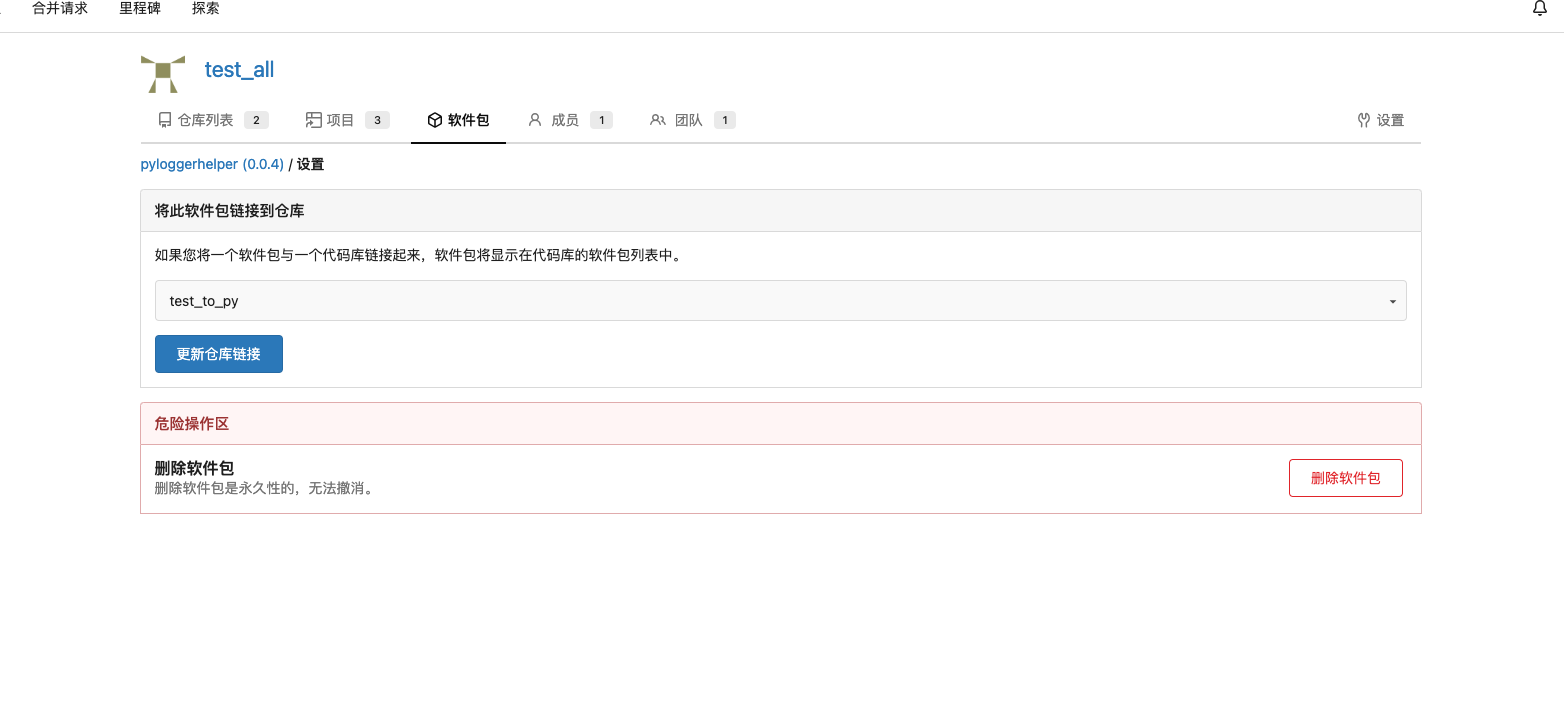This screenshot has width=1564, height=728.
Task: Click the 更新仓库链接 button
Action: pyautogui.click(x=219, y=354)
